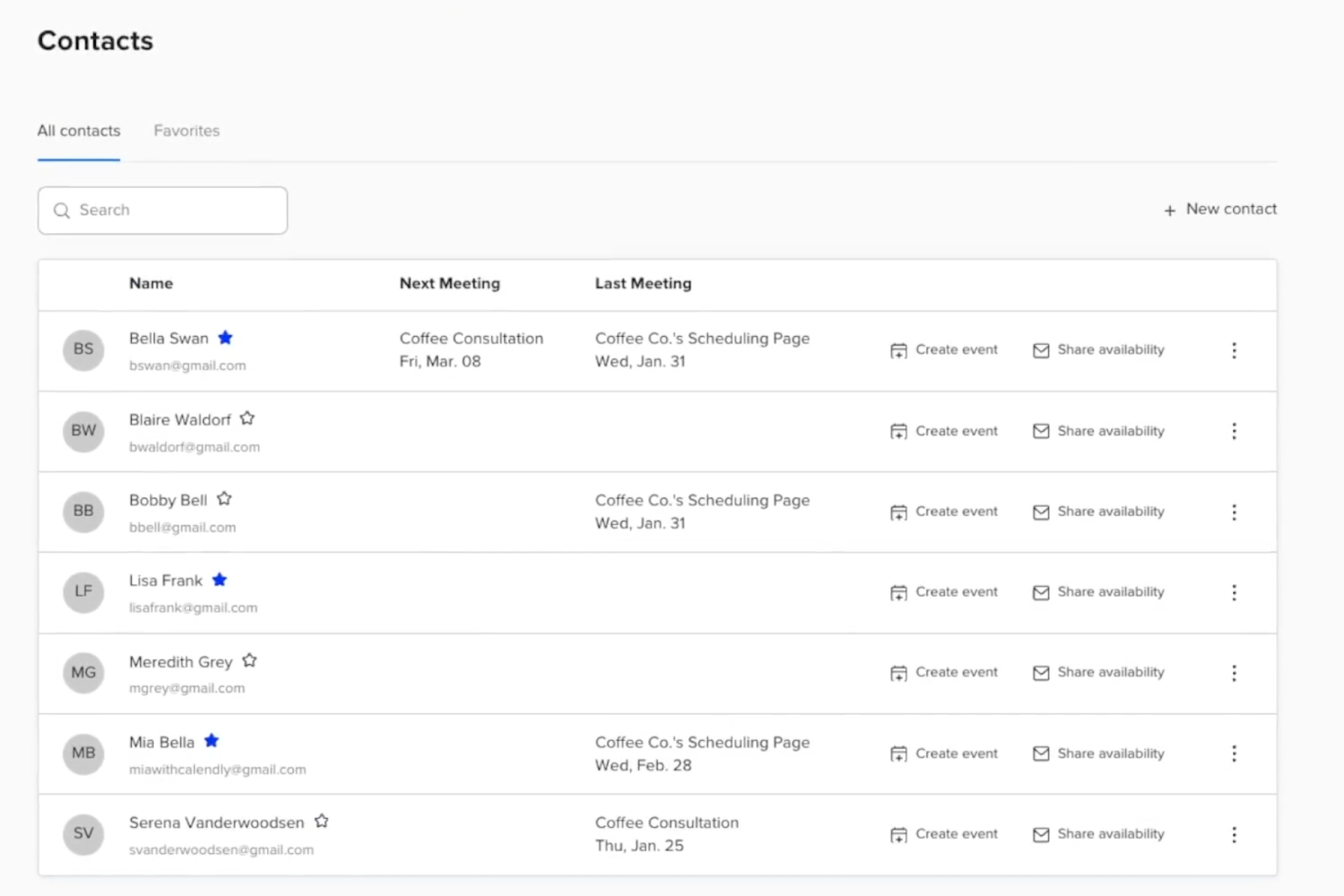Open contact name Bella Swan

point(169,338)
